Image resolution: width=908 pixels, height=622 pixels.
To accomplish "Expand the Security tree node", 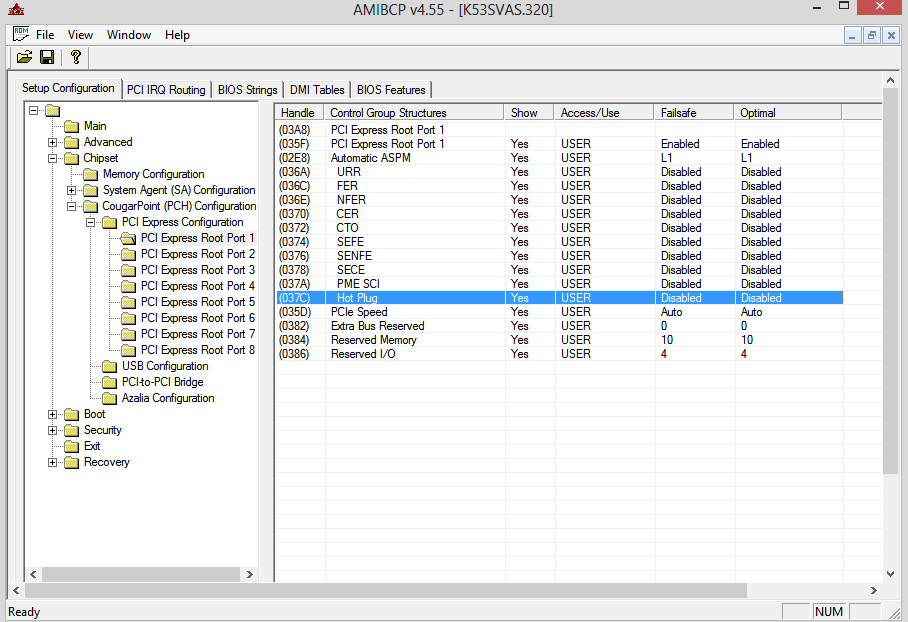I will pos(52,430).
